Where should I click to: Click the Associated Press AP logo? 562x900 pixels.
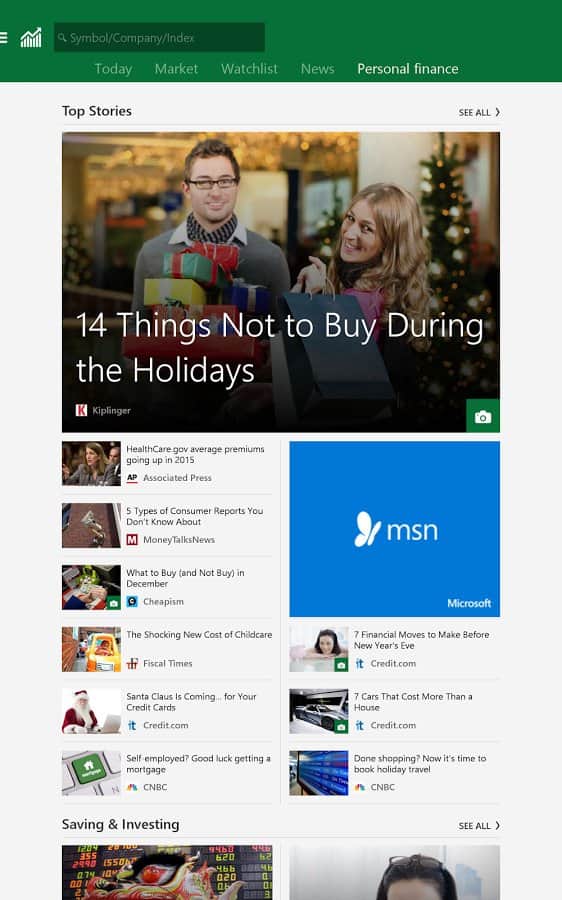tap(132, 478)
